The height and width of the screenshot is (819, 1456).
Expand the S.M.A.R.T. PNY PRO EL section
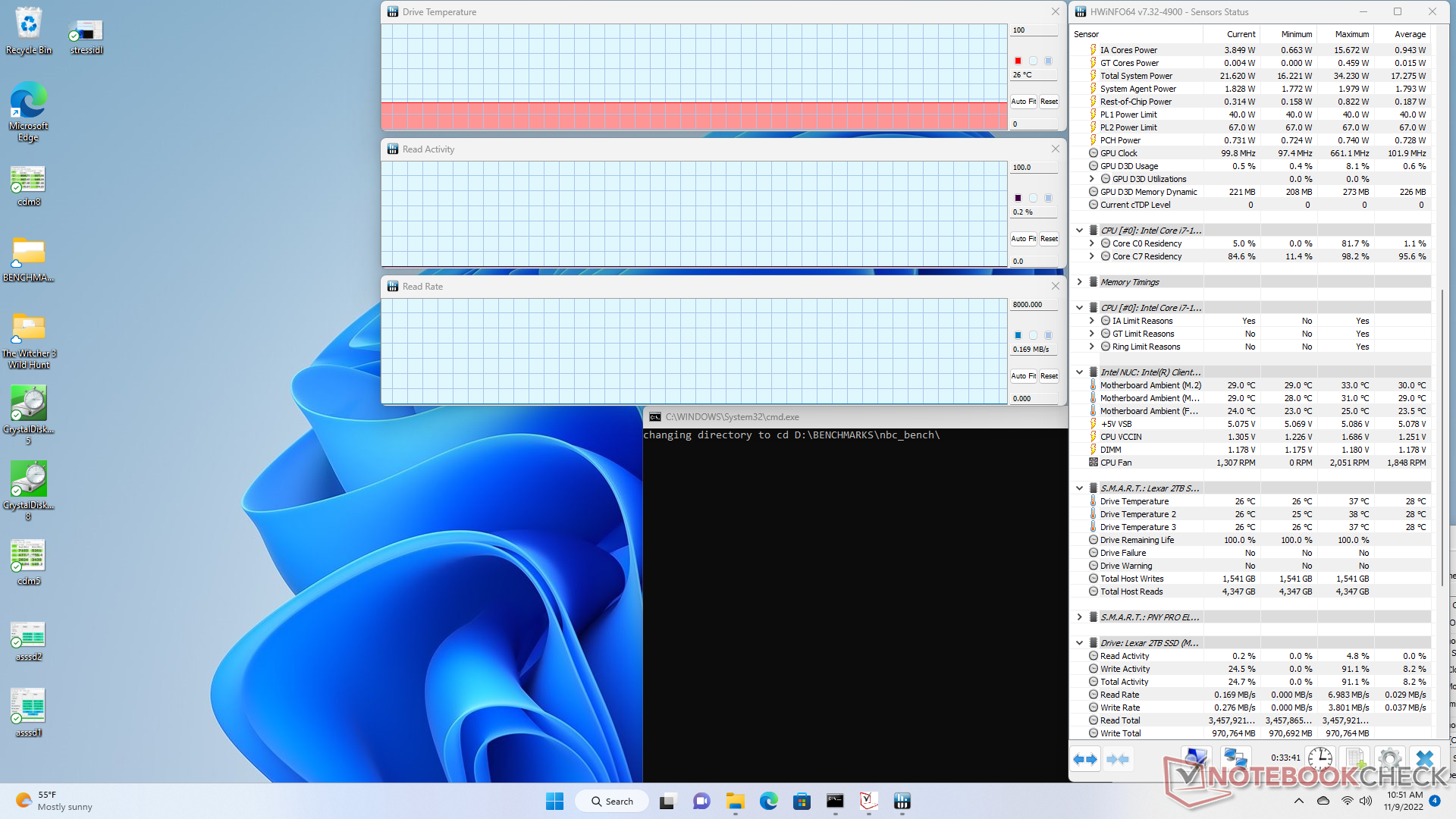[1081, 617]
